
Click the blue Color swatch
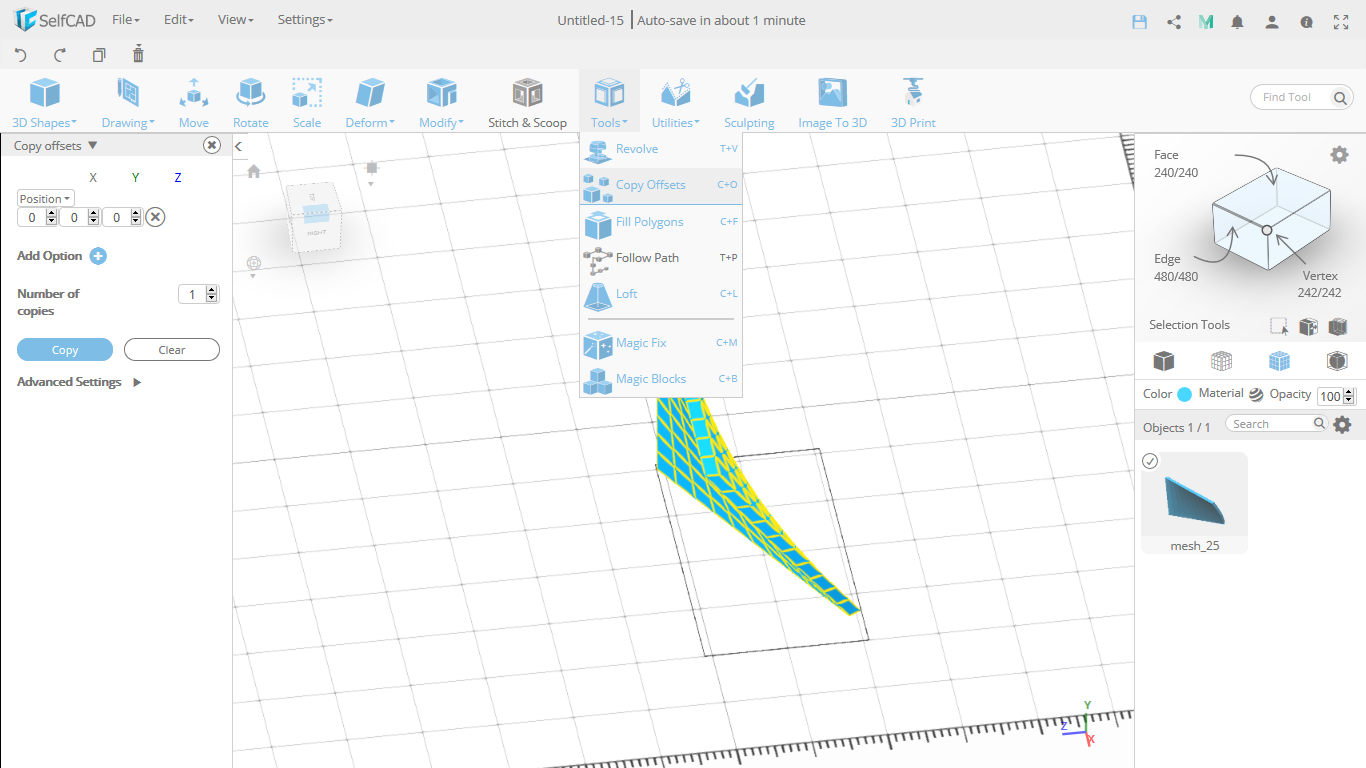click(1185, 394)
